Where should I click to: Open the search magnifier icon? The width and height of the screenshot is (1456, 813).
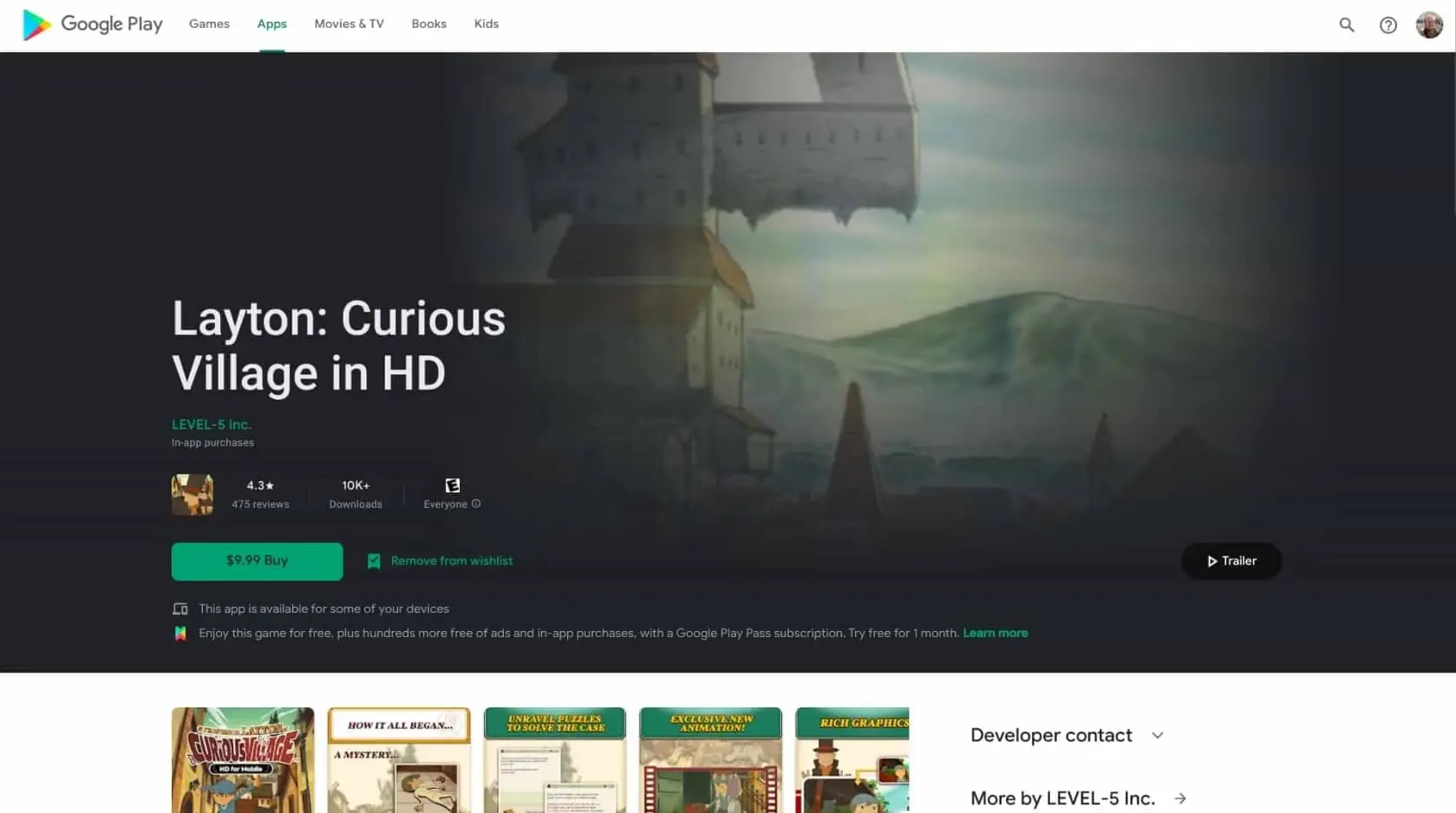click(1346, 25)
